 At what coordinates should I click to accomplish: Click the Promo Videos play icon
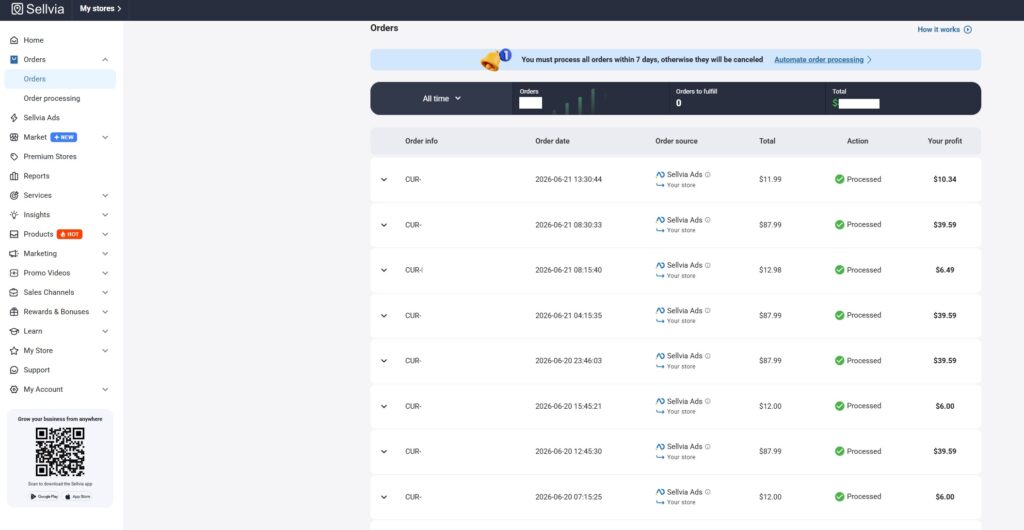(14, 273)
